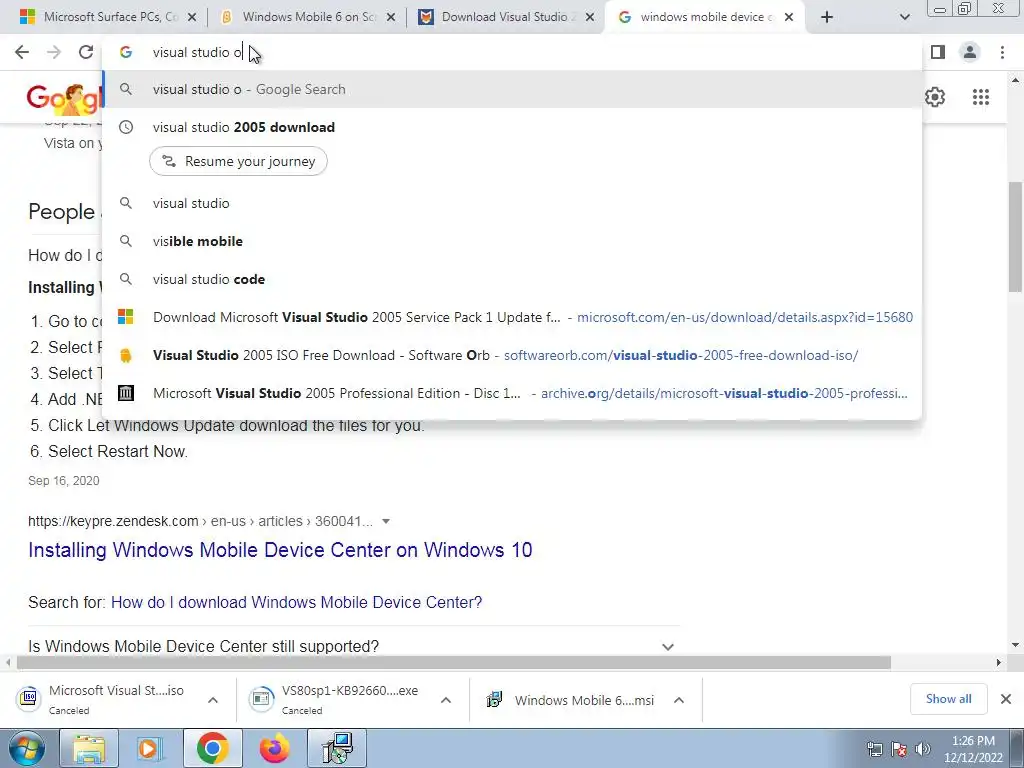This screenshot has height=768, width=1024.
Task: Click the '6. Select Restart Now.' step text
Action: [x=110, y=451]
